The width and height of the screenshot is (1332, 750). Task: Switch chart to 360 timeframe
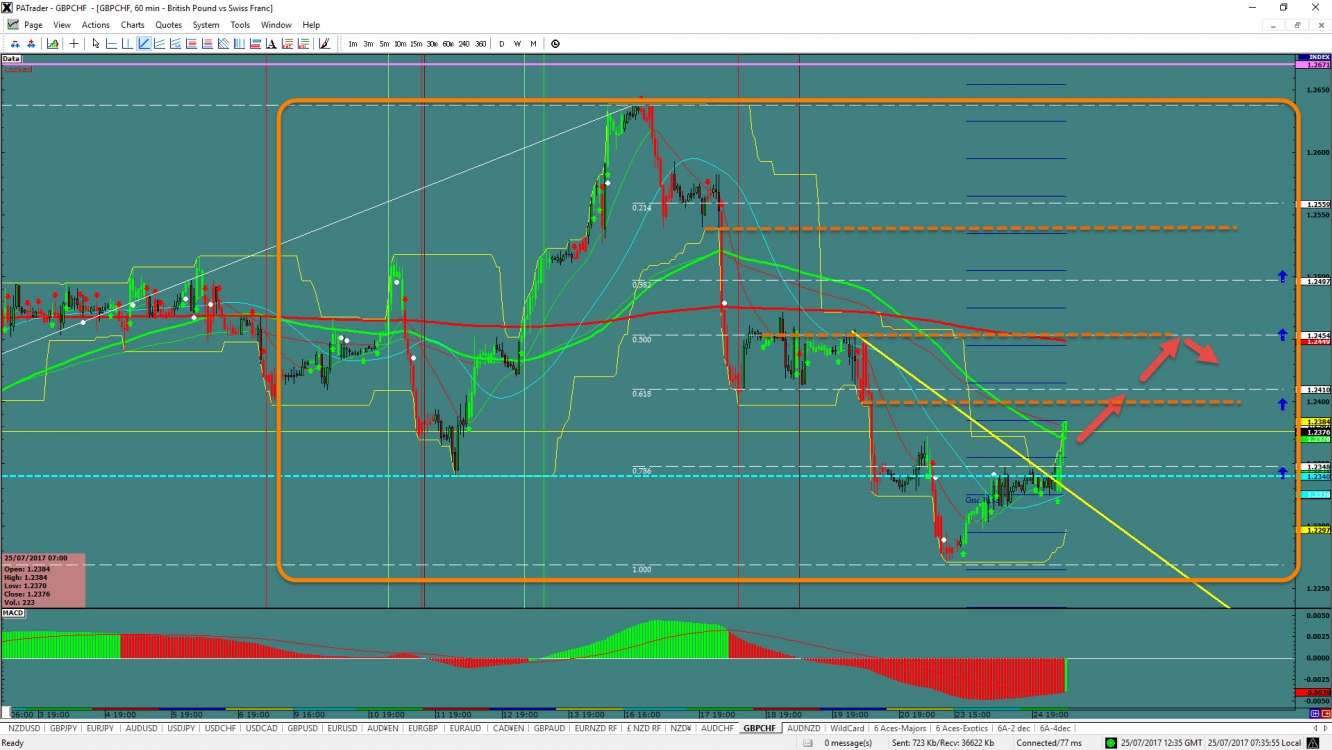pos(481,43)
